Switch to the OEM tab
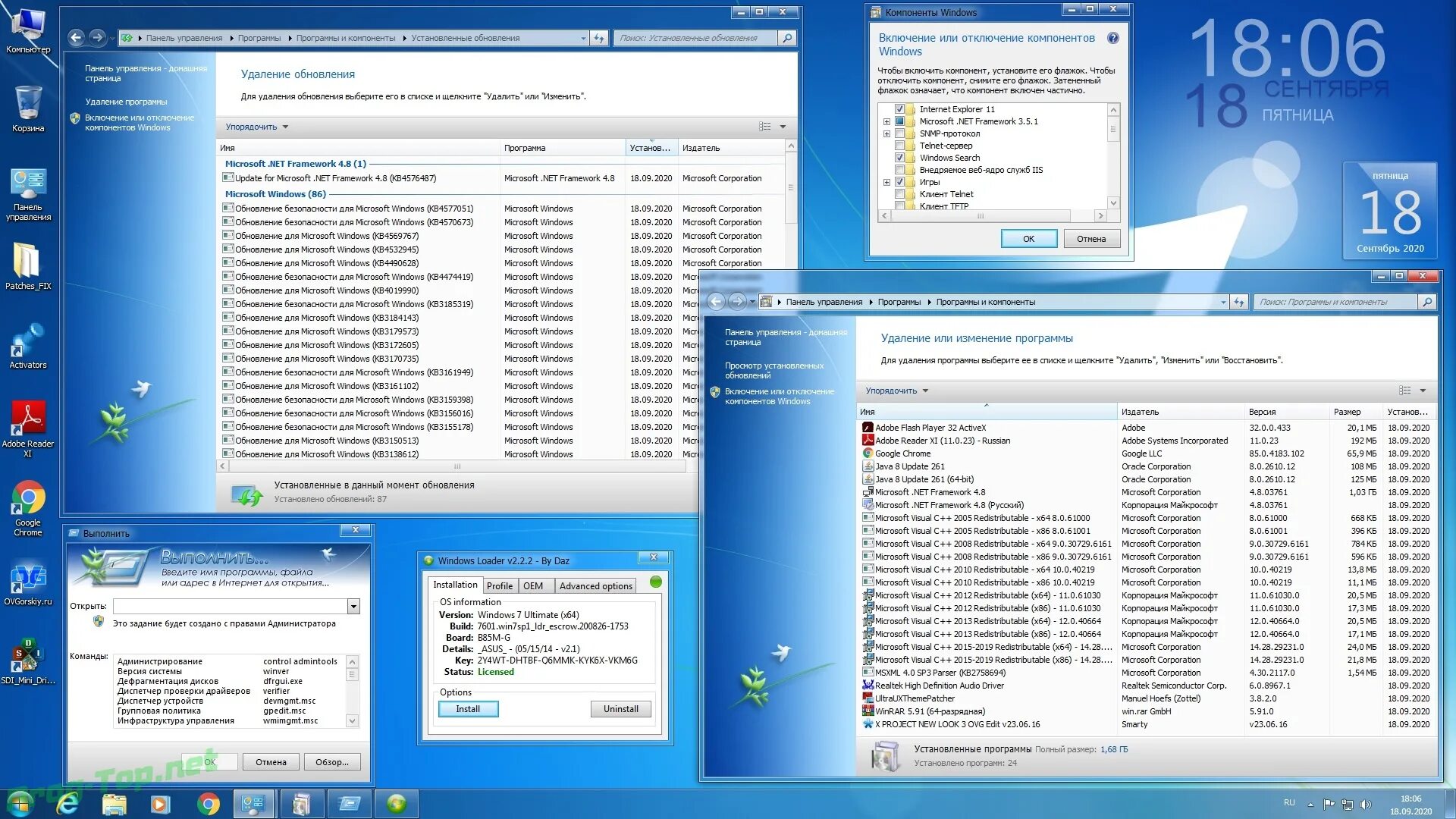This screenshot has width=1456, height=819. (533, 586)
